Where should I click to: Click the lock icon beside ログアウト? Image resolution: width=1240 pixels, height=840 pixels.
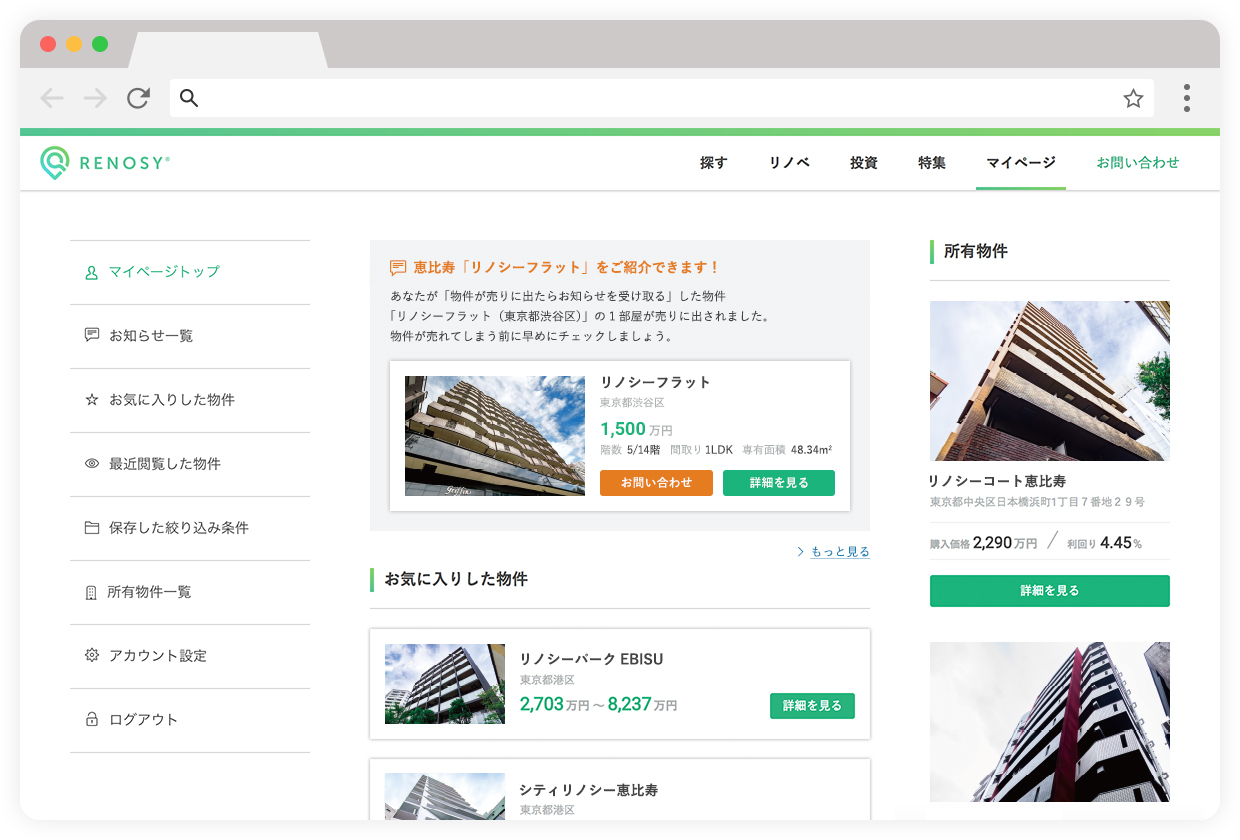point(92,720)
